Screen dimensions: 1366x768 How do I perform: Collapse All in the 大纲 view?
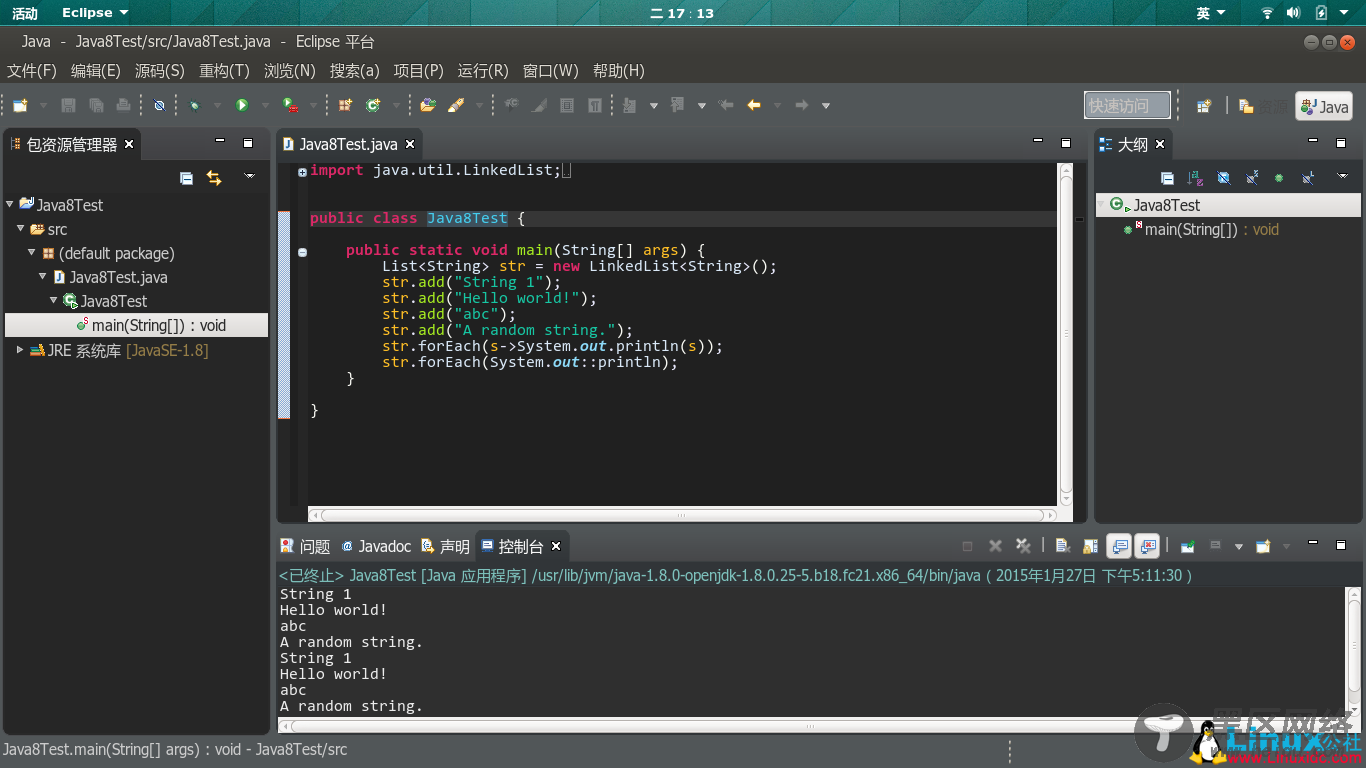click(1167, 178)
